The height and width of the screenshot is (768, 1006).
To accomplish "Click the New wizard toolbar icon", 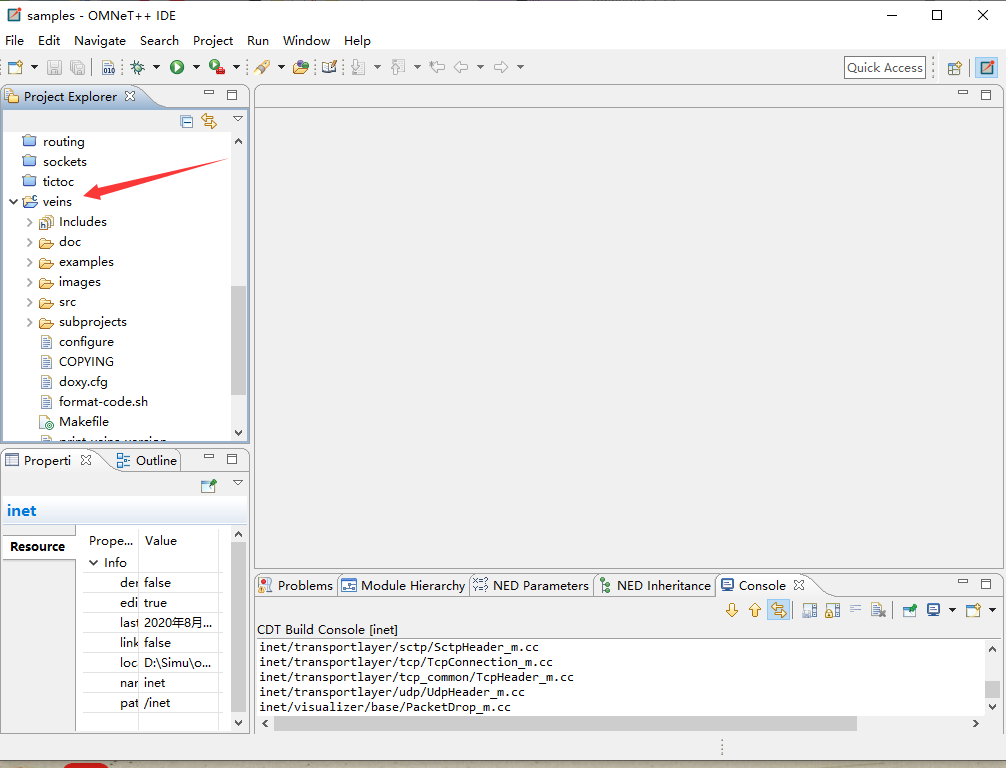I will click(x=15, y=67).
